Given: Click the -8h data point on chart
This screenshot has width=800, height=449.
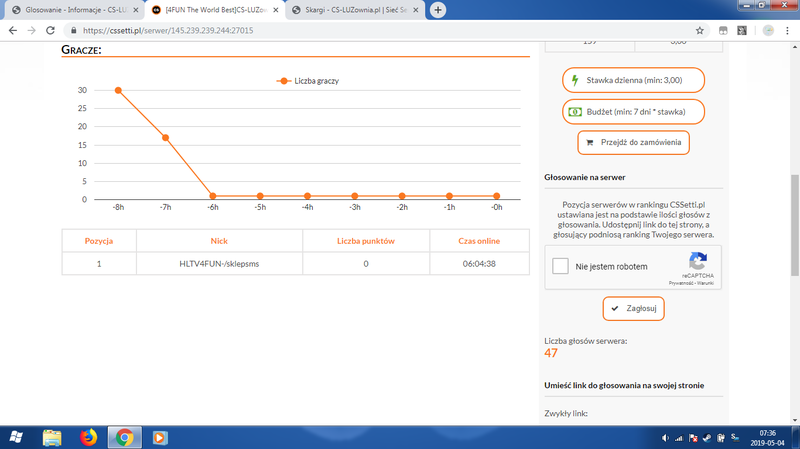Looking at the screenshot, I should (x=118, y=90).
